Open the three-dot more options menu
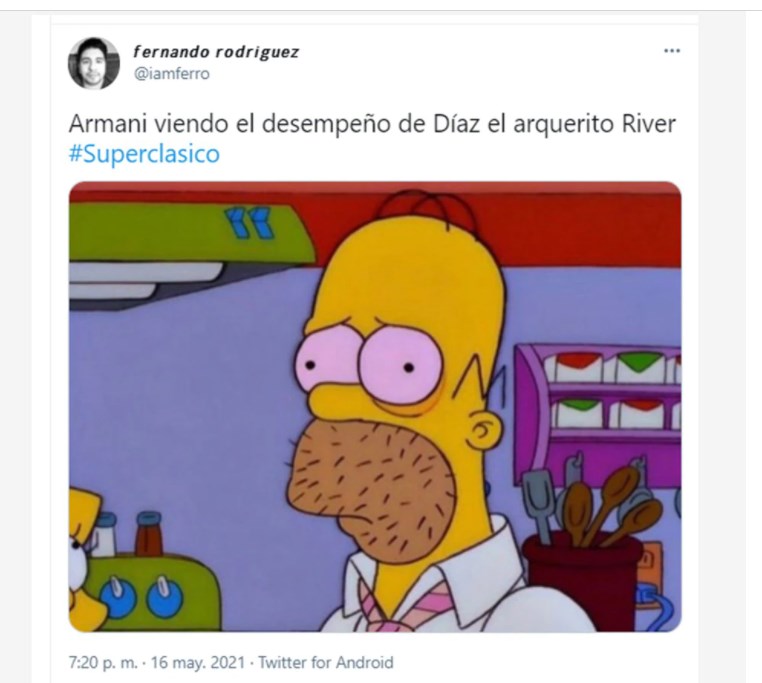Screen dimensions: 762x683 click(672, 51)
